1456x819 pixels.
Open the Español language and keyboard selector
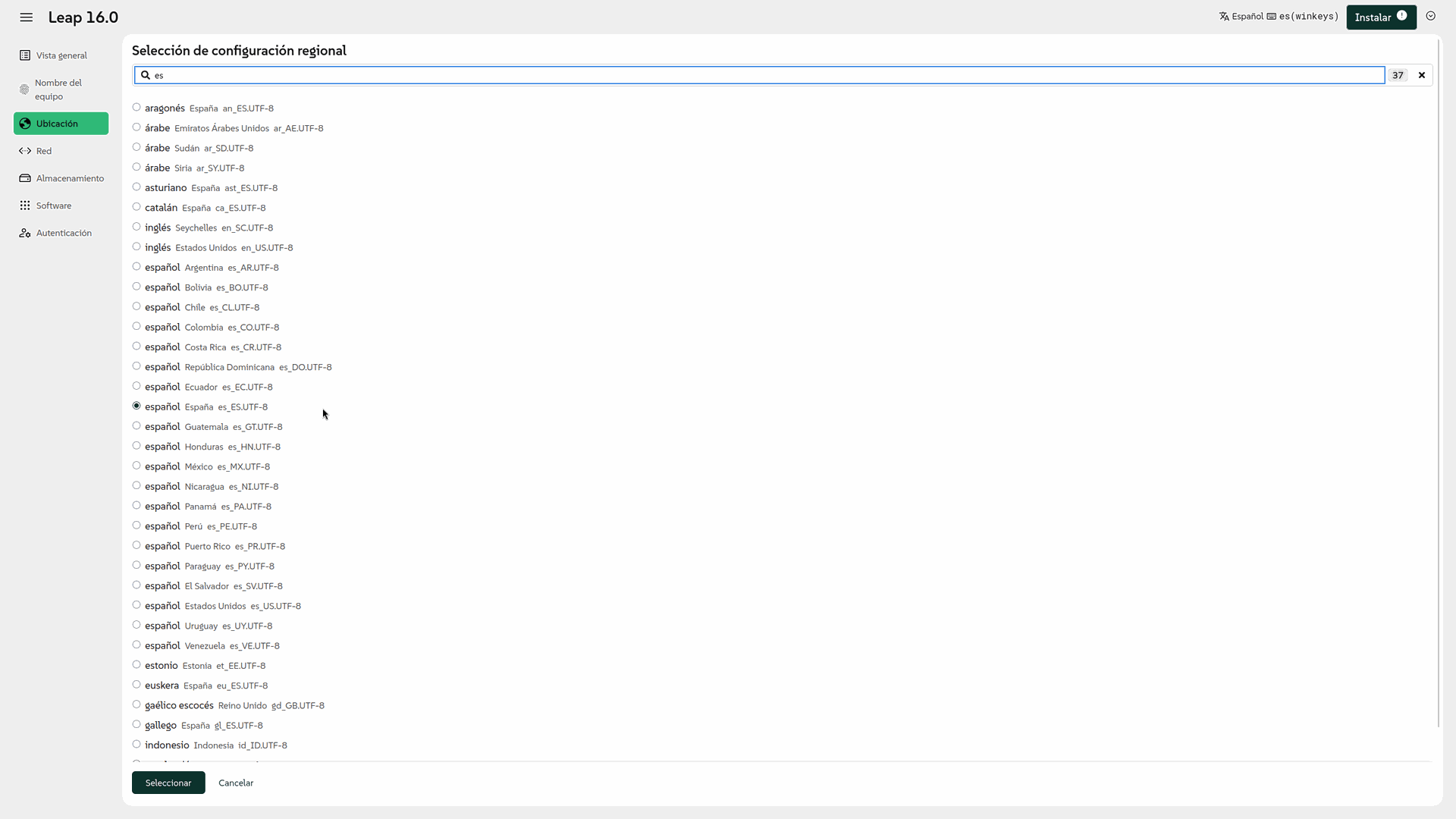[1279, 17]
